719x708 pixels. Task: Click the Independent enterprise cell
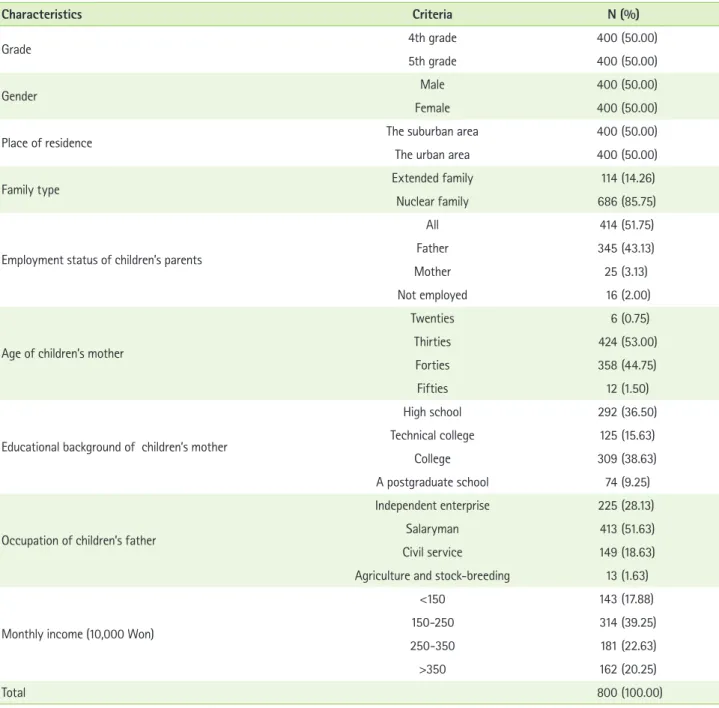coord(432,505)
